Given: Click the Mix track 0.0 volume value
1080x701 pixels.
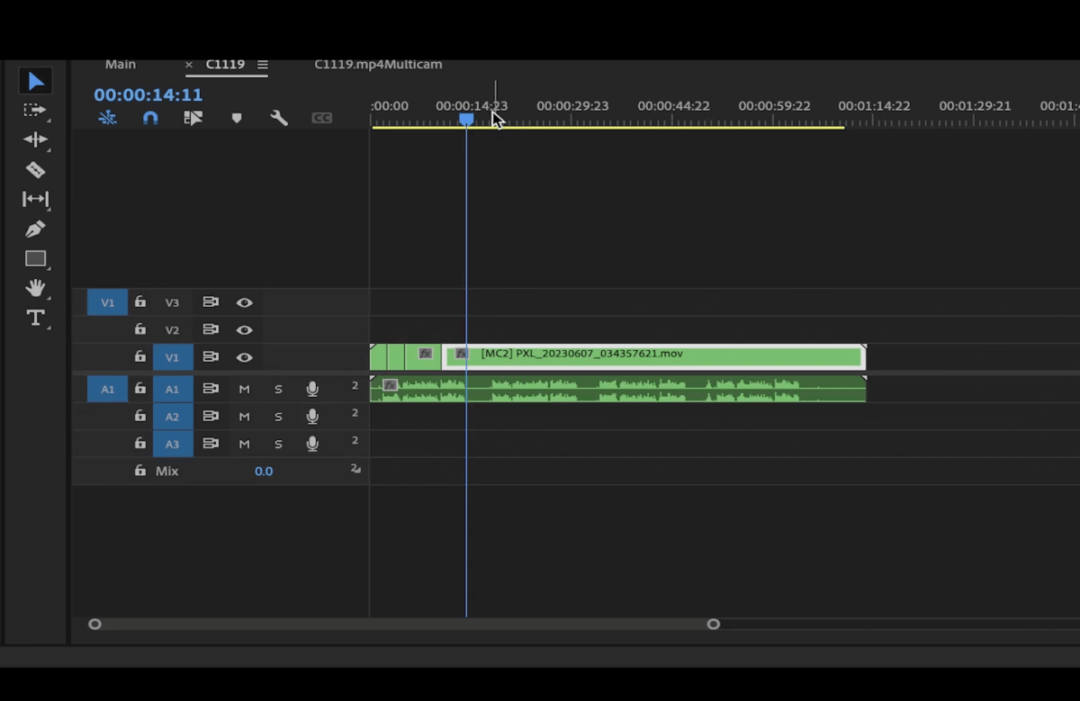Looking at the screenshot, I should 264,470.
